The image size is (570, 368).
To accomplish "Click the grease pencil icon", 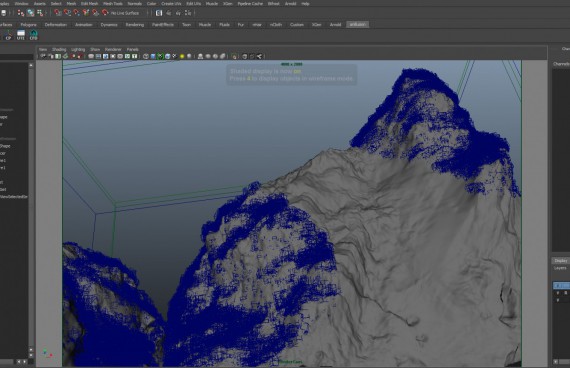I will pos(80,56).
